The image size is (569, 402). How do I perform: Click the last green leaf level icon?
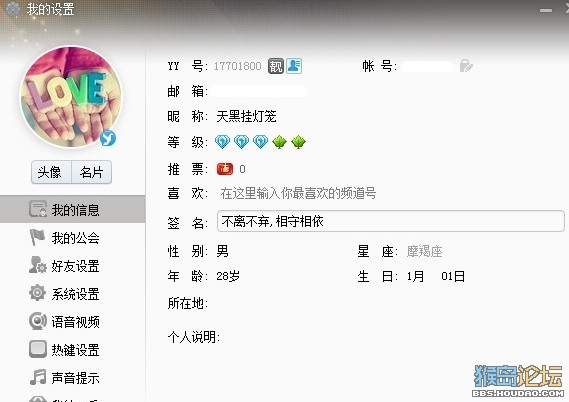pyautogui.click(x=298, y=142)
